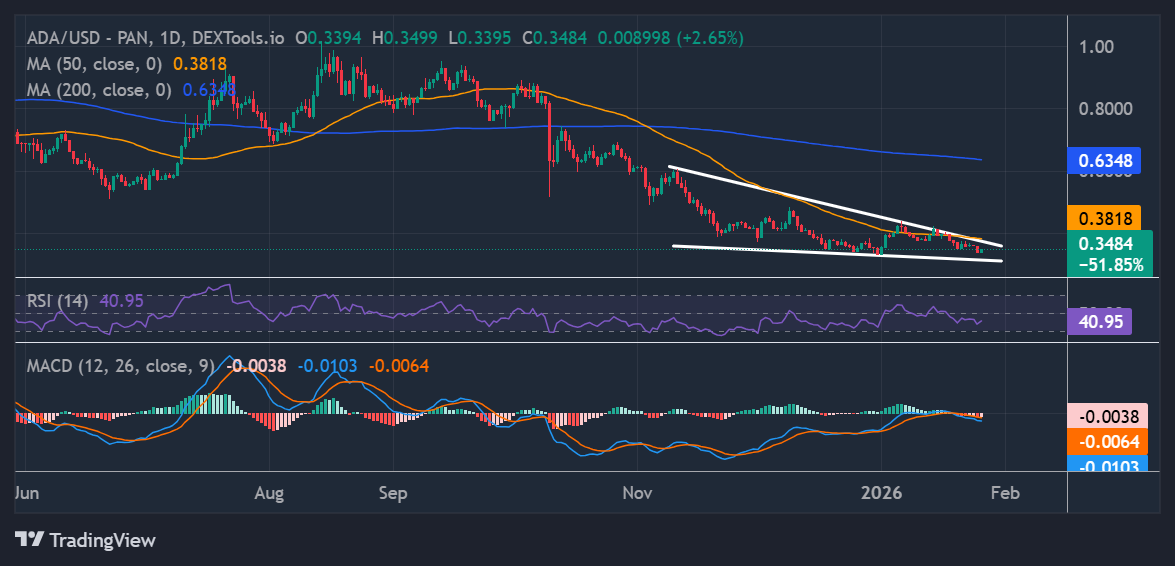Click the blue 0.6348 price axis tag
This screenshot has width=1175, height=566.
click(x=1104, y=159)
